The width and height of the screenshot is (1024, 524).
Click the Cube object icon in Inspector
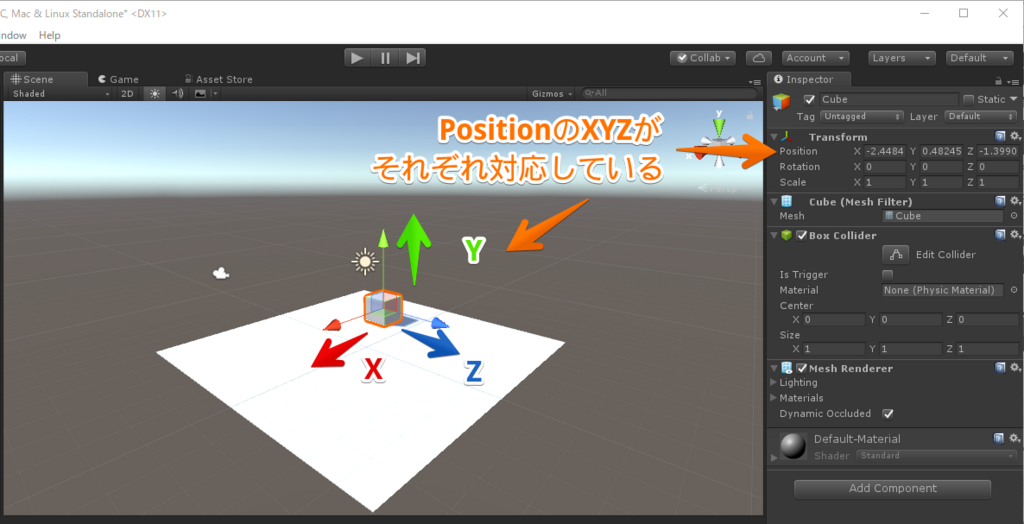(781, 103)
